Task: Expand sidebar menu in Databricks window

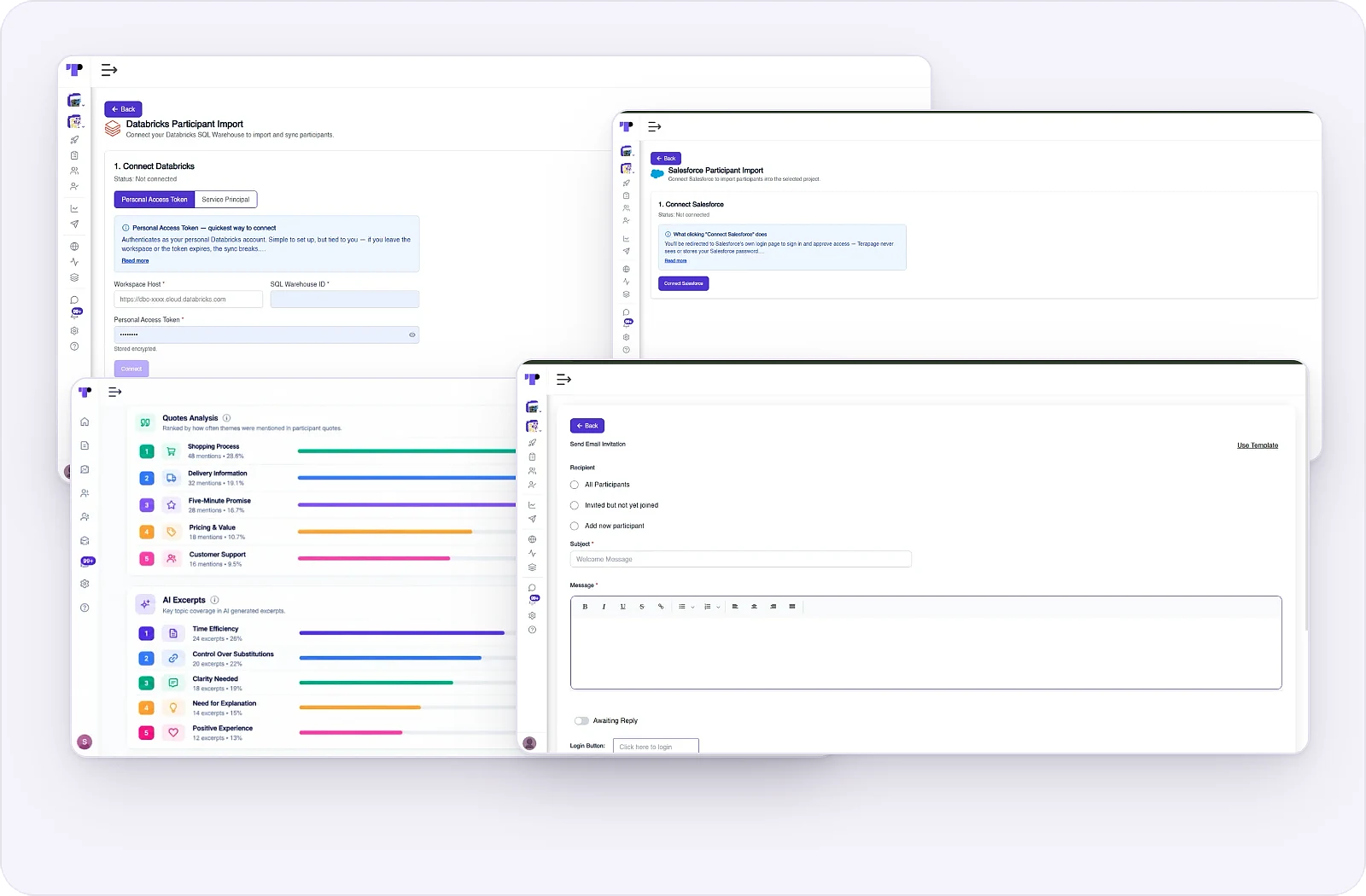Action: pyautogui.click(x=109, y=70)
